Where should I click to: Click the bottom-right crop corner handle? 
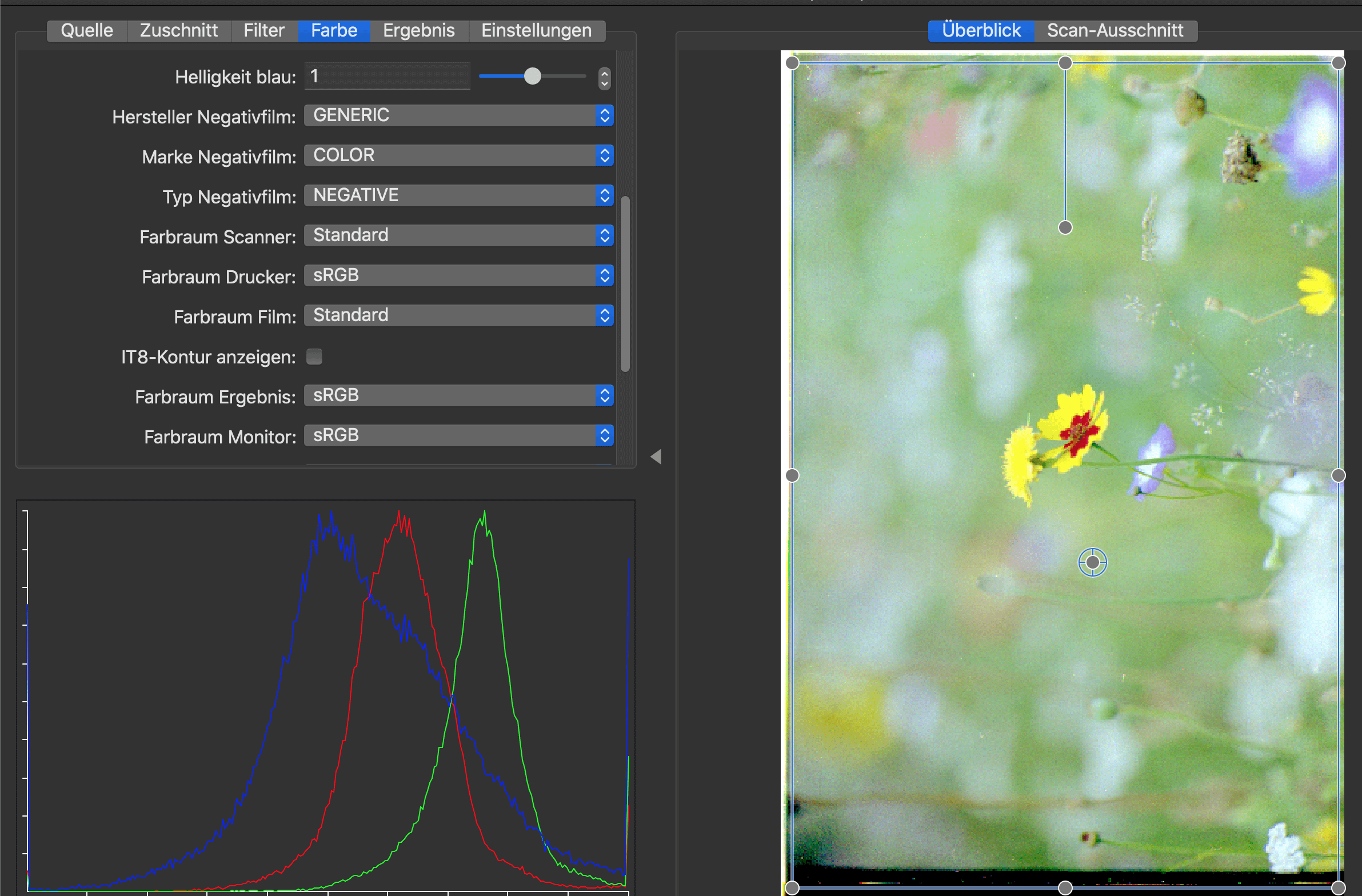pos(1338,888)
